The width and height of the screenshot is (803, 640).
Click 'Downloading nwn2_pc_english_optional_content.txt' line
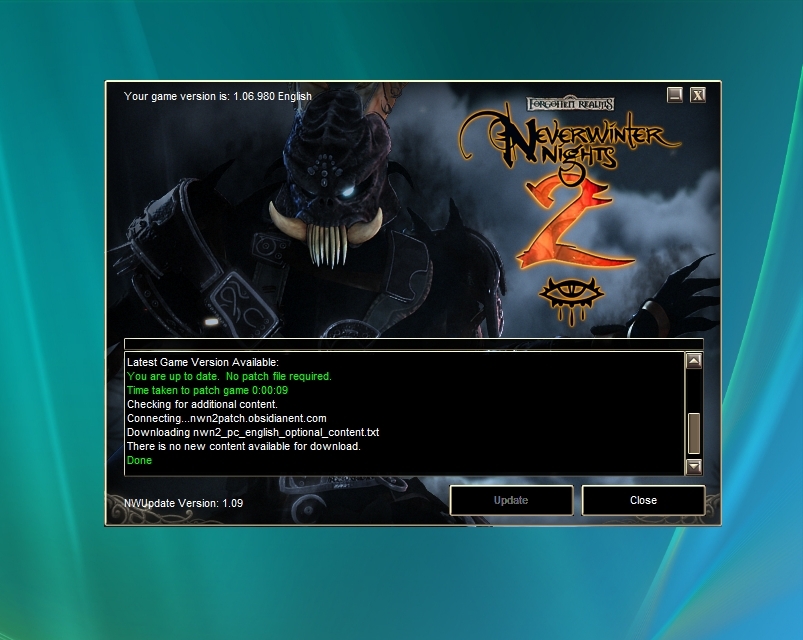tap(253, 433)
